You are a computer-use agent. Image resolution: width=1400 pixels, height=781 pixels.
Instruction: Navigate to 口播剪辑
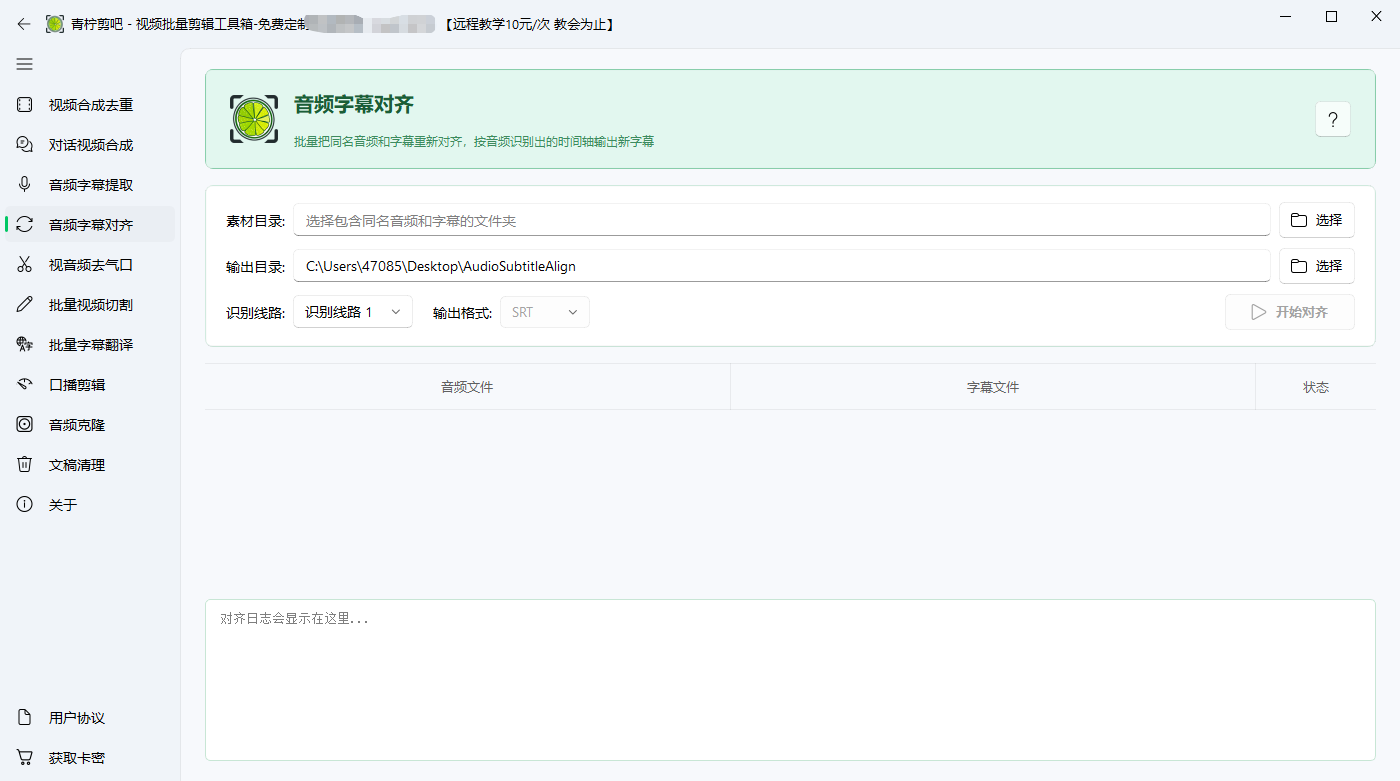[90, 385]
